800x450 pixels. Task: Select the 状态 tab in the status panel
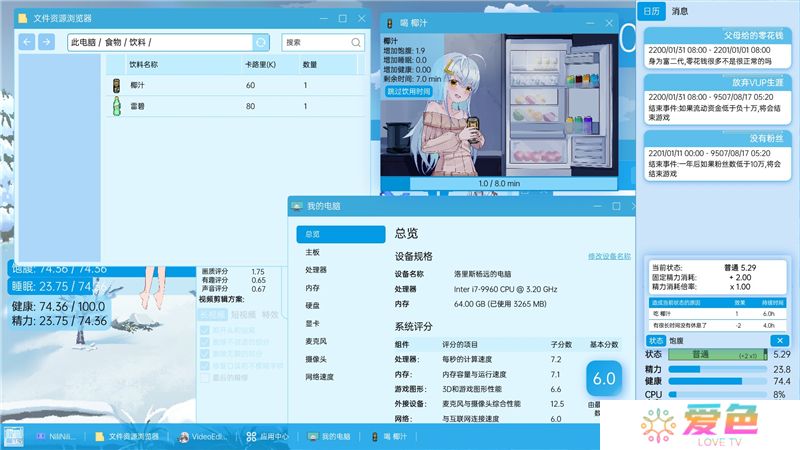[x=656, y=341]
